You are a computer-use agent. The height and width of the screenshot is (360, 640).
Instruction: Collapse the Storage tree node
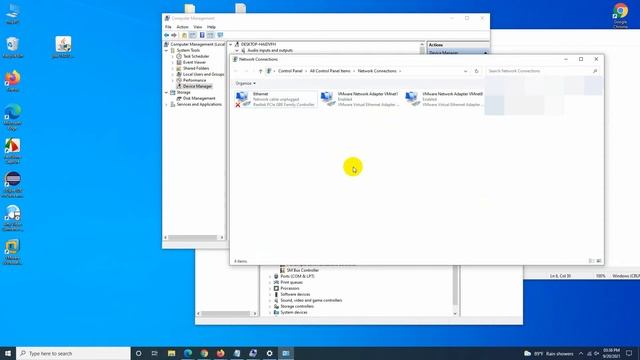pyautogui.click(x=167, y=93)
